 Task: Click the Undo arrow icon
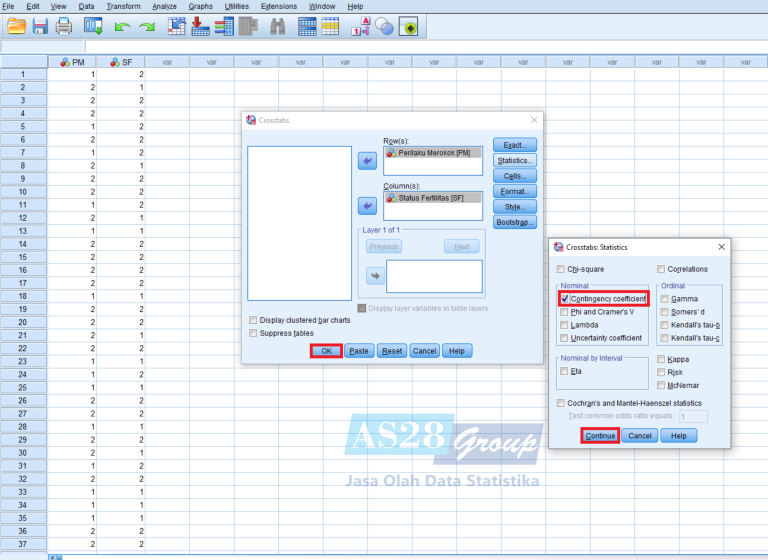pyautogui.click(x=122, y=28)
